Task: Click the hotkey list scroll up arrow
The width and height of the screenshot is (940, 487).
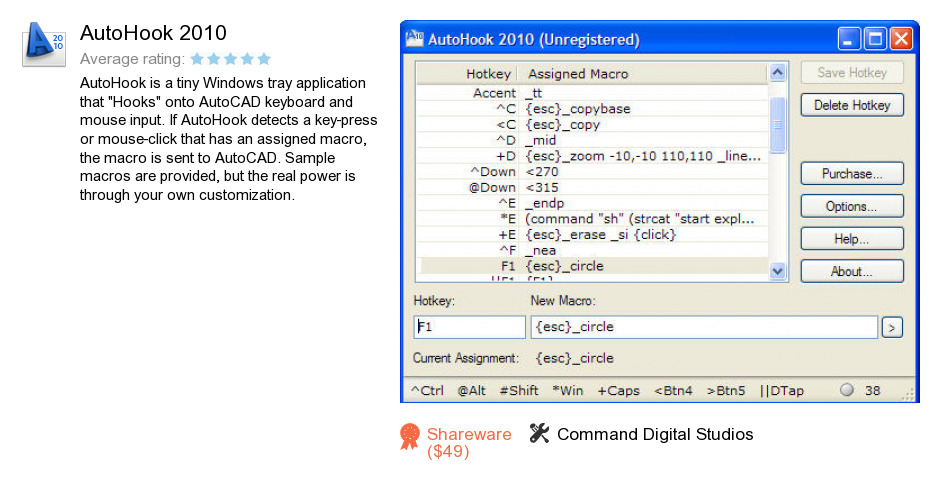Action: [778, 73]
